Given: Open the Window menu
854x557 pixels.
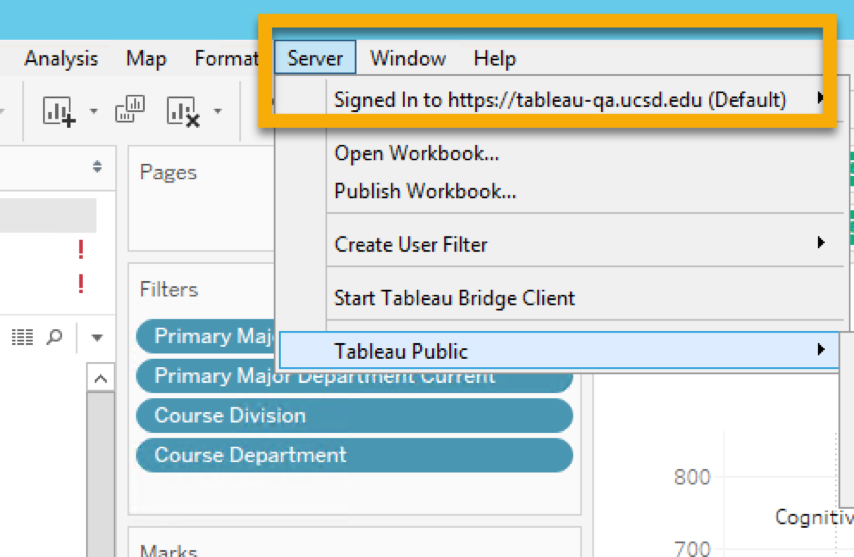Looking at the screenshot, I should 408,58.
